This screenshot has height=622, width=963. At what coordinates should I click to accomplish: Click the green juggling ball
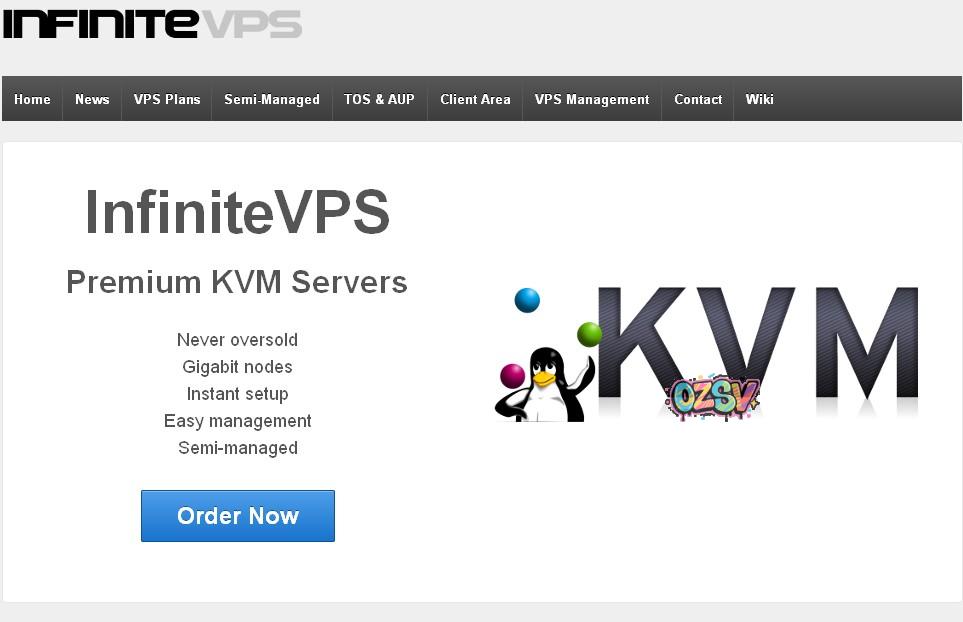[590, 335]
